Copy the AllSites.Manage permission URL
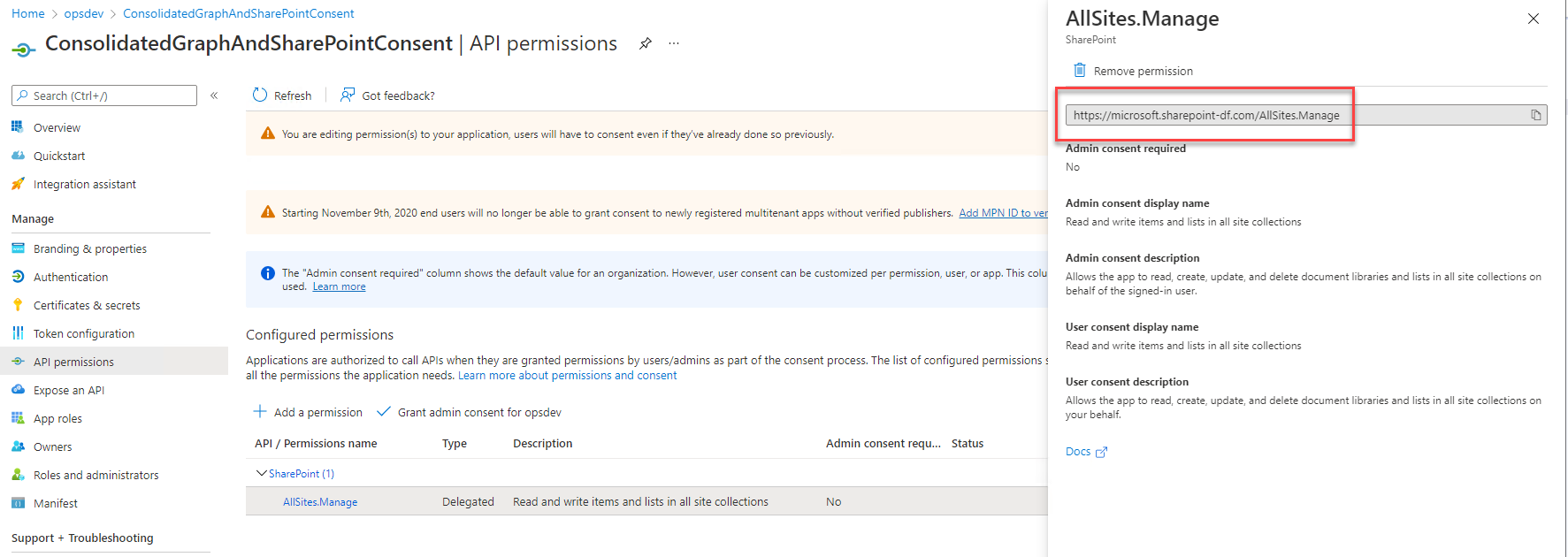This screenshot has height=557, width=1568. tap(1536, 115)
